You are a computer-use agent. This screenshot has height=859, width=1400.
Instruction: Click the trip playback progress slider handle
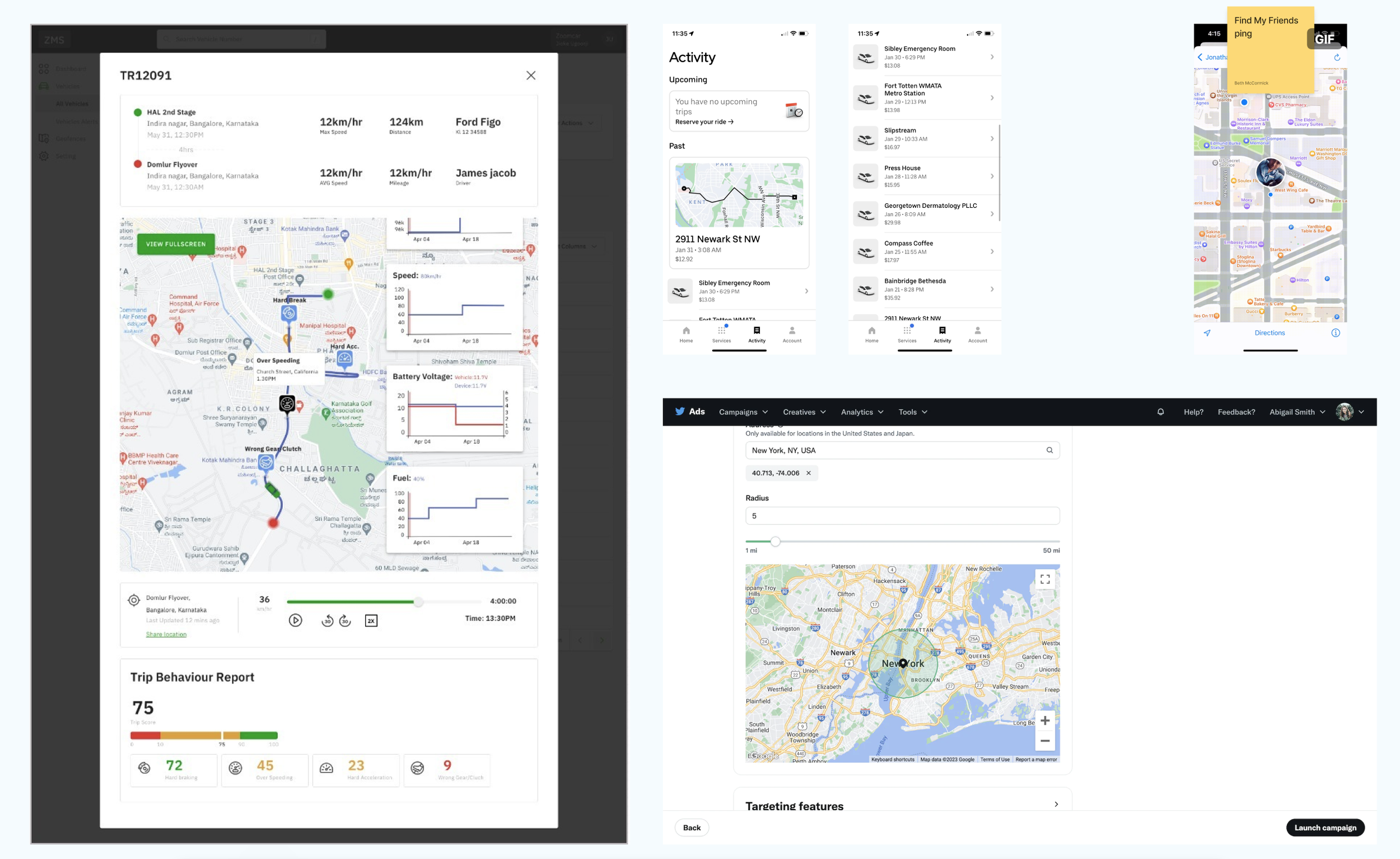click(x=418, y=601)
